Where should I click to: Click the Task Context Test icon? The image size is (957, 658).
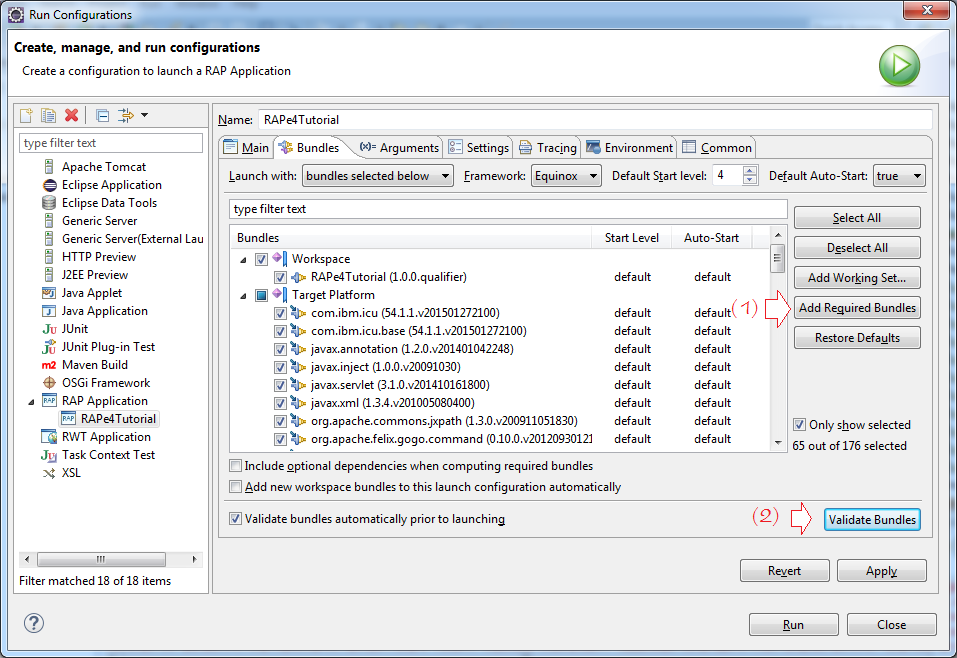pyautogui.click(x=49, y=455)
